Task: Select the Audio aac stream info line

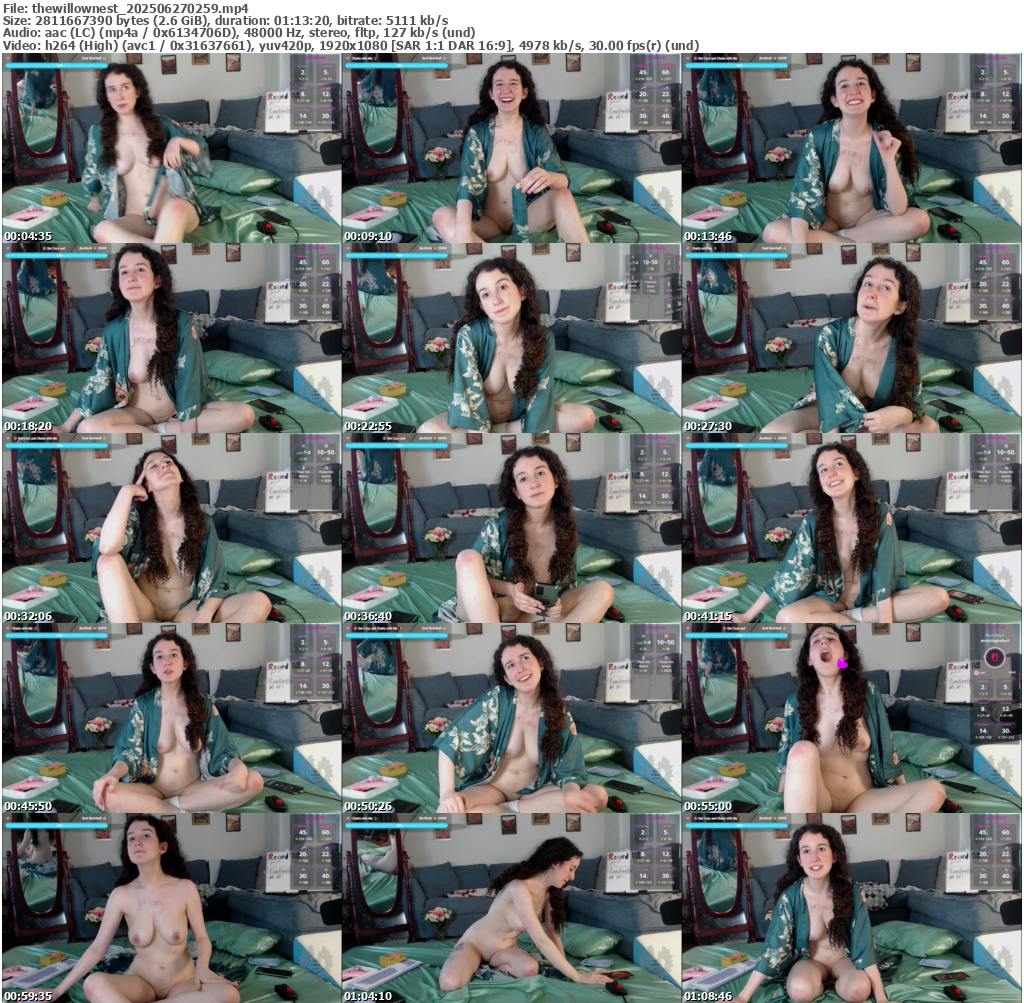Action: pos(239,33)
